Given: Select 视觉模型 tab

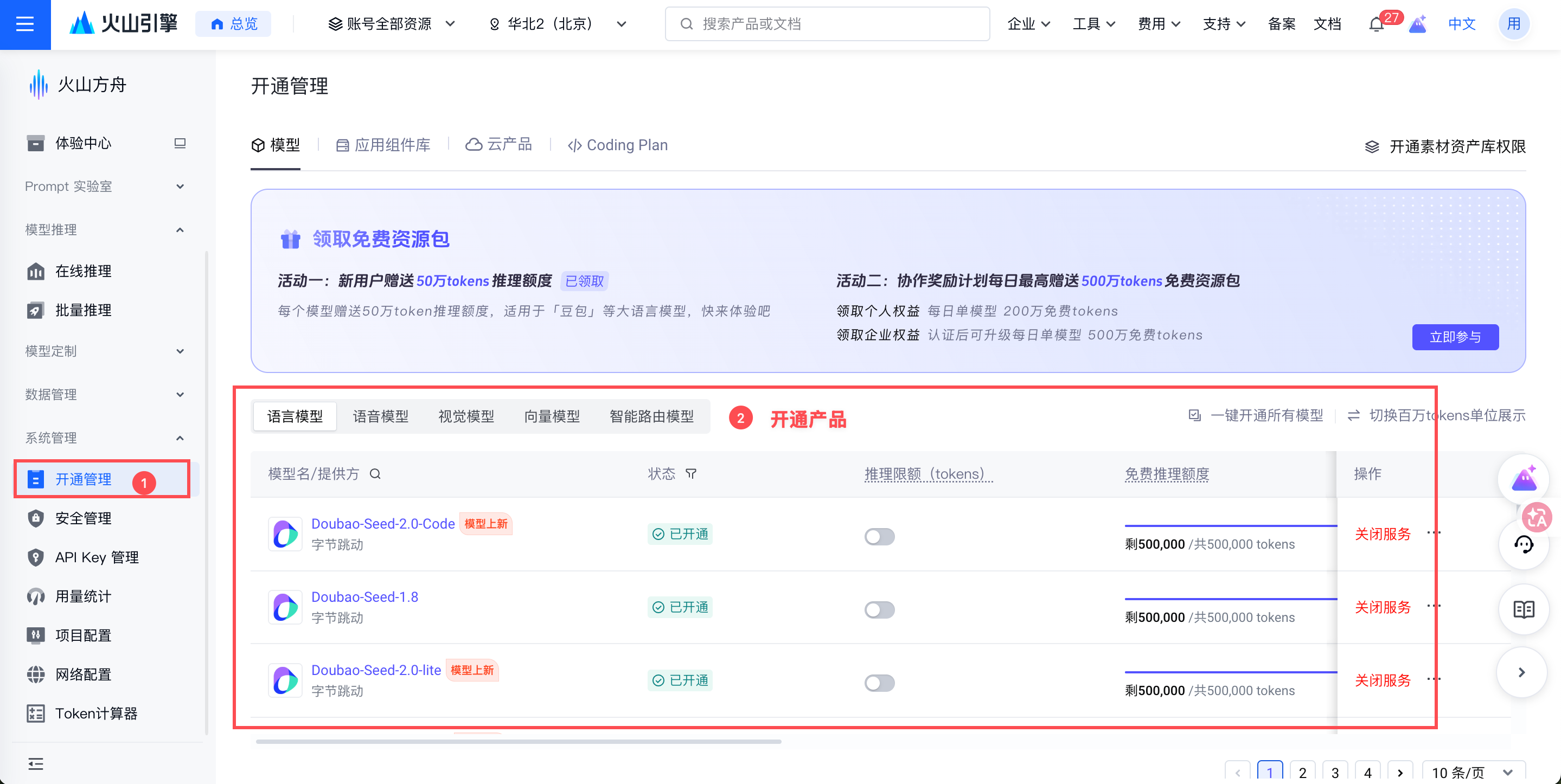Looking at the screenshot, I should click(x=466, y=417).
